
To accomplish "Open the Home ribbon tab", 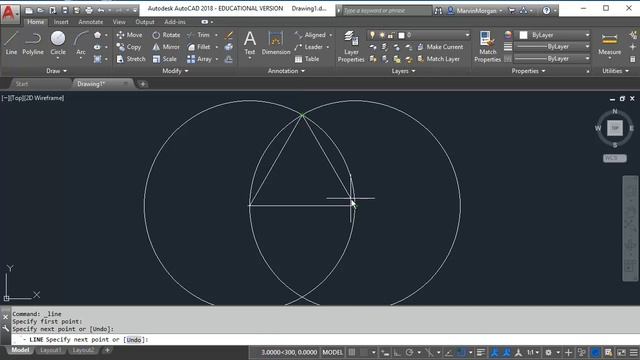I will [36, 22].
